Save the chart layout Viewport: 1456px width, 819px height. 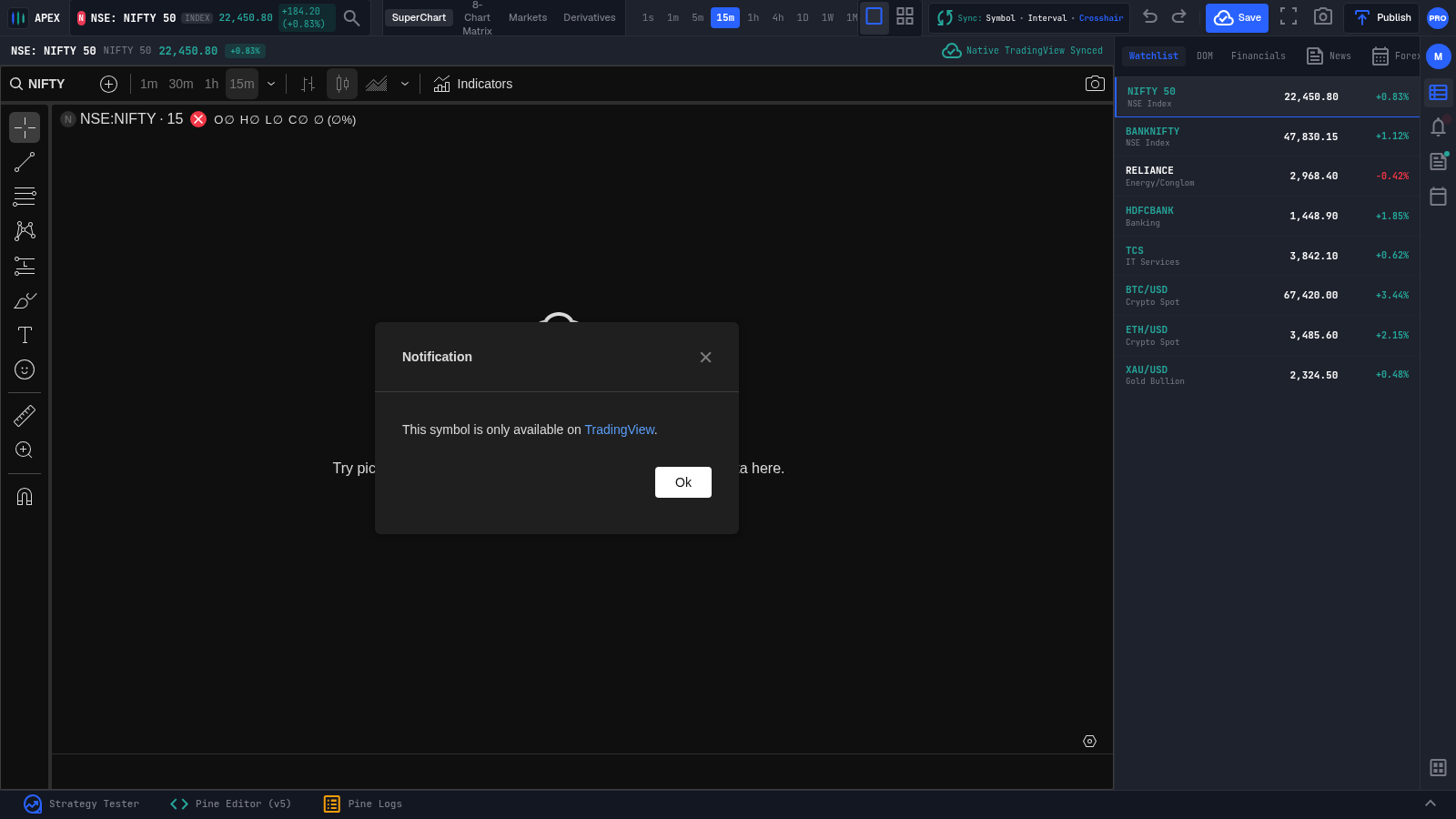pos(1237,18)
